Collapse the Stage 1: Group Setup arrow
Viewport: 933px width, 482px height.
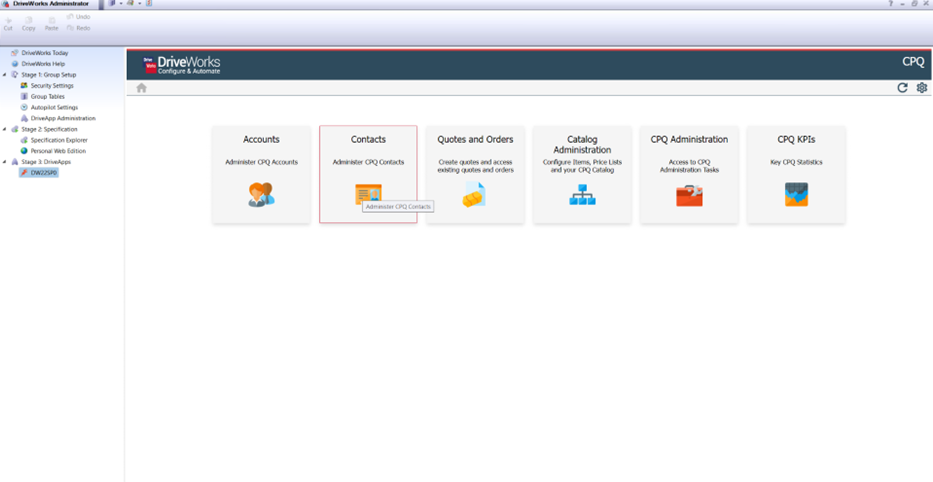click(5, 75)
